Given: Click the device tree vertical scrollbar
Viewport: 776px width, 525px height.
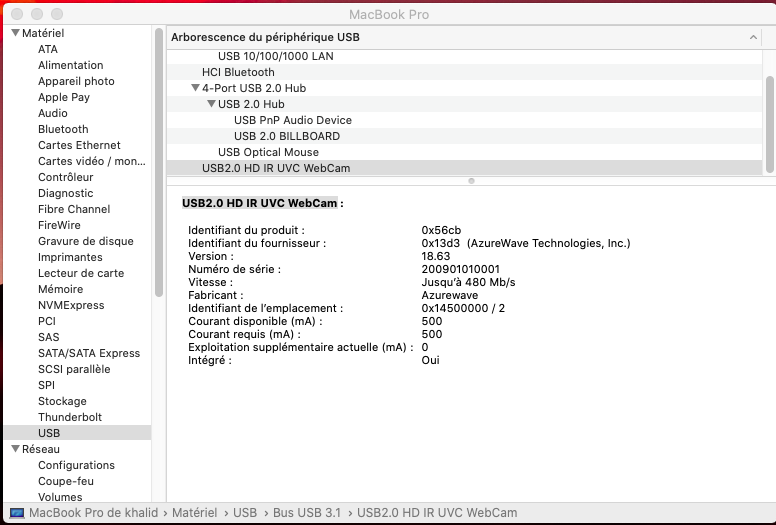Looking at the screenshot, I should (x=770, y=124).
